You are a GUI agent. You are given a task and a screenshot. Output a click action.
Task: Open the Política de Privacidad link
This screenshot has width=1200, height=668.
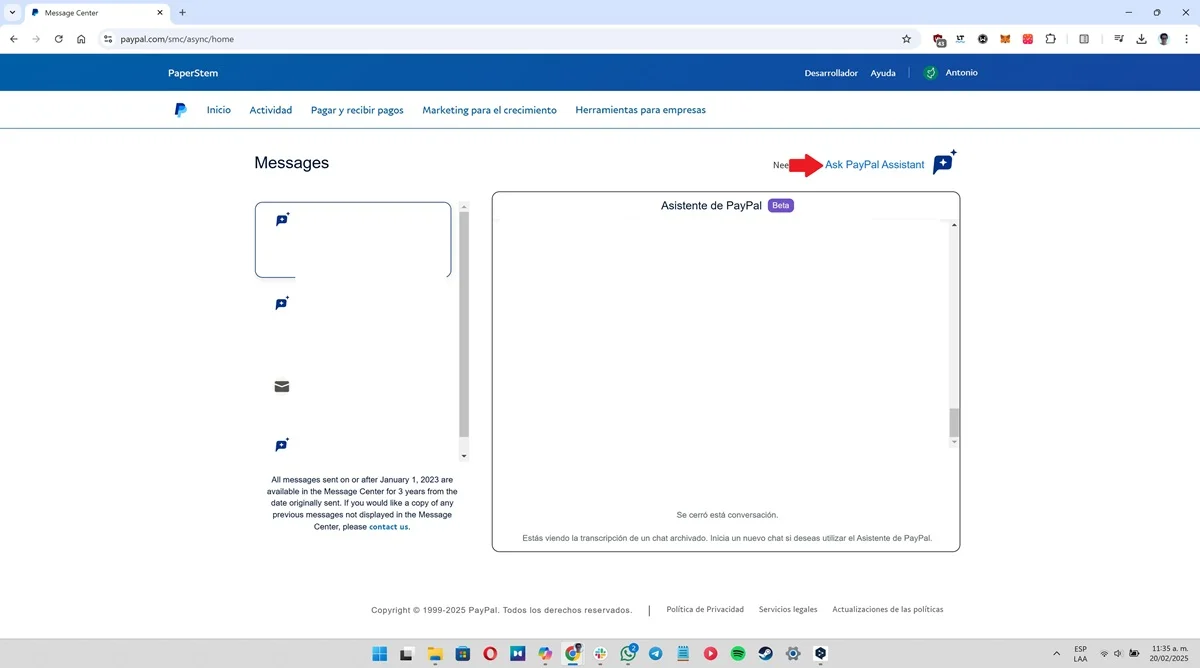coord(705,609)
